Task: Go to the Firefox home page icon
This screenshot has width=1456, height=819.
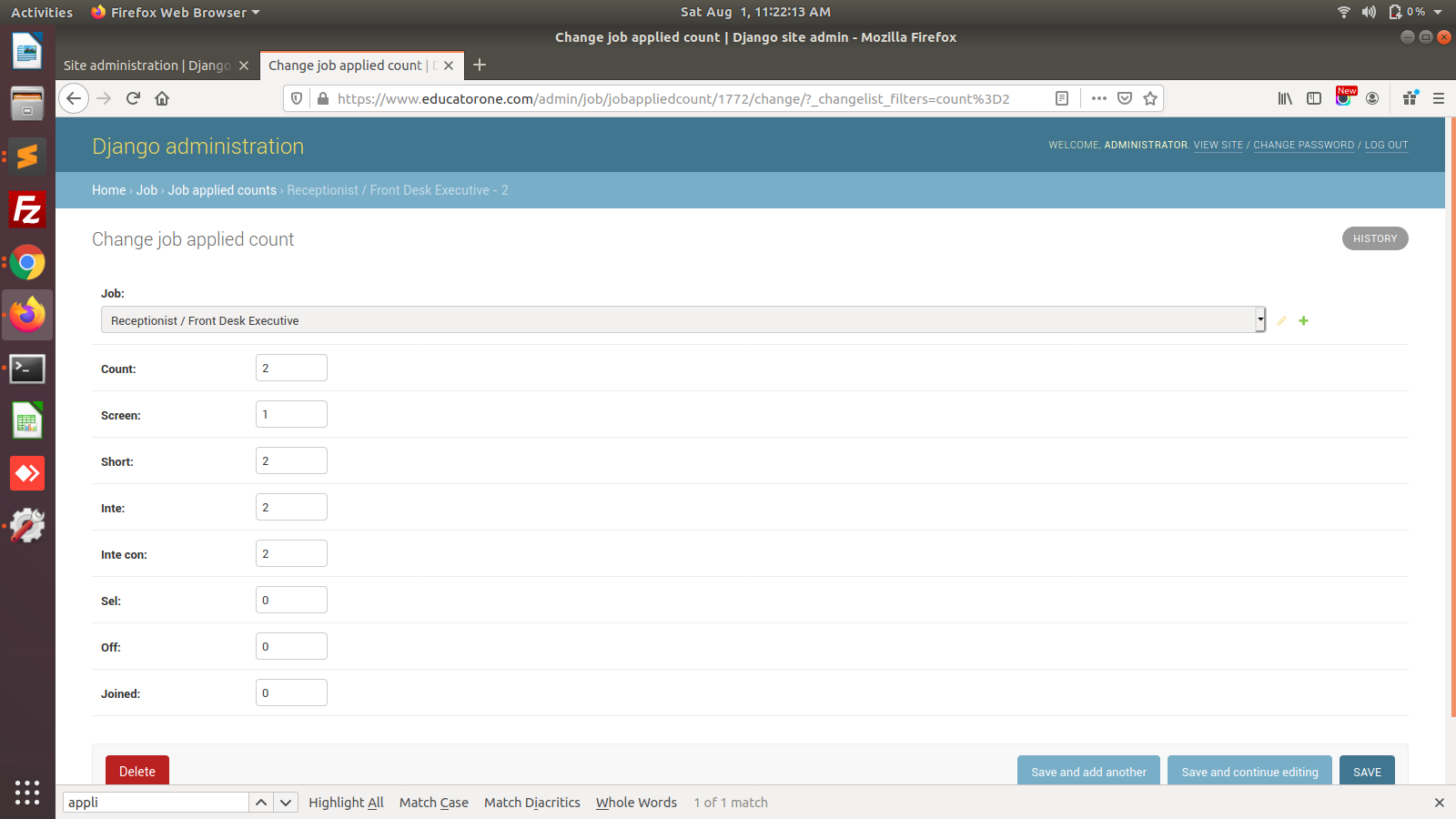Action: (x=162, y=98)
